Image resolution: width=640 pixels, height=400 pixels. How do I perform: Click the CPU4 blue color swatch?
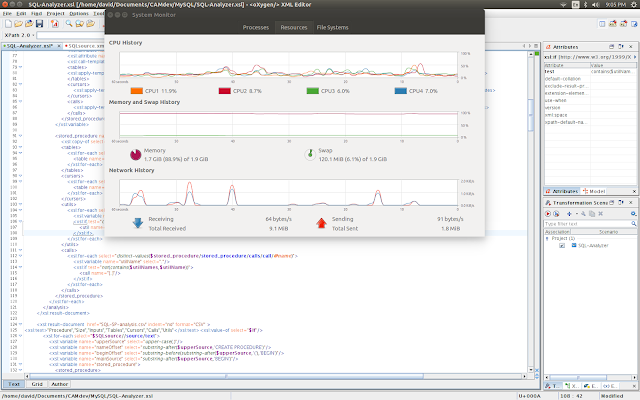point(401,91)
